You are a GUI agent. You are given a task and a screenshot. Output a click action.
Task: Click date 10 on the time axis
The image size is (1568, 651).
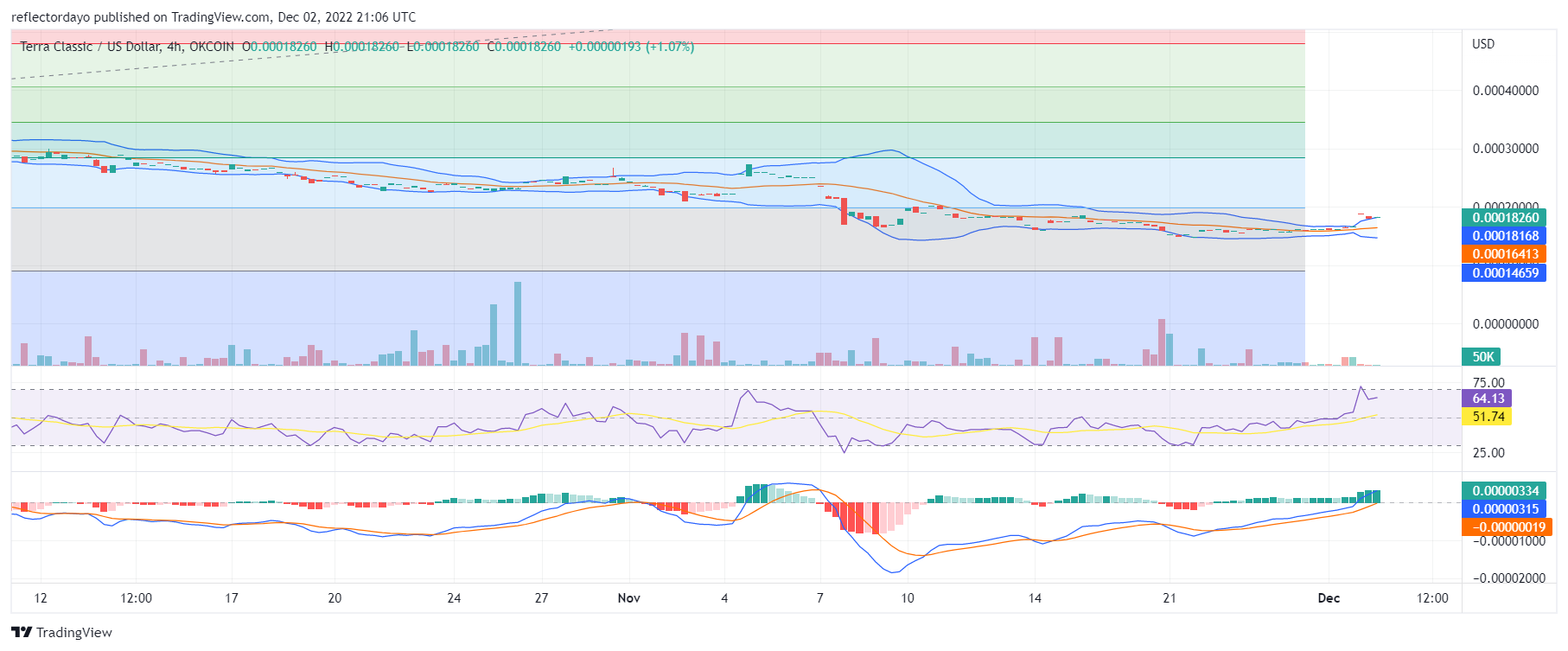click(908, 598)
